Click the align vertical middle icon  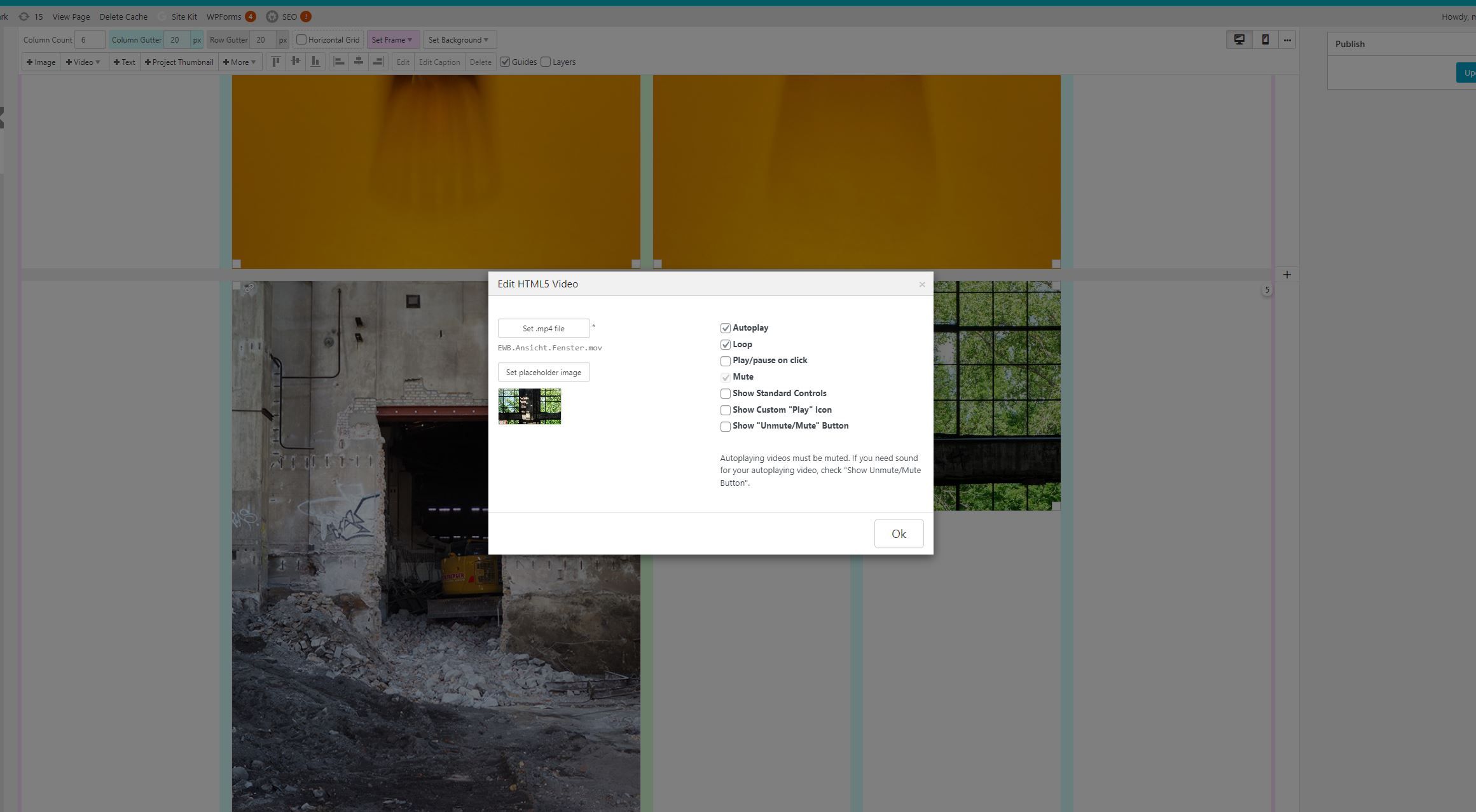tap(295, 62)
